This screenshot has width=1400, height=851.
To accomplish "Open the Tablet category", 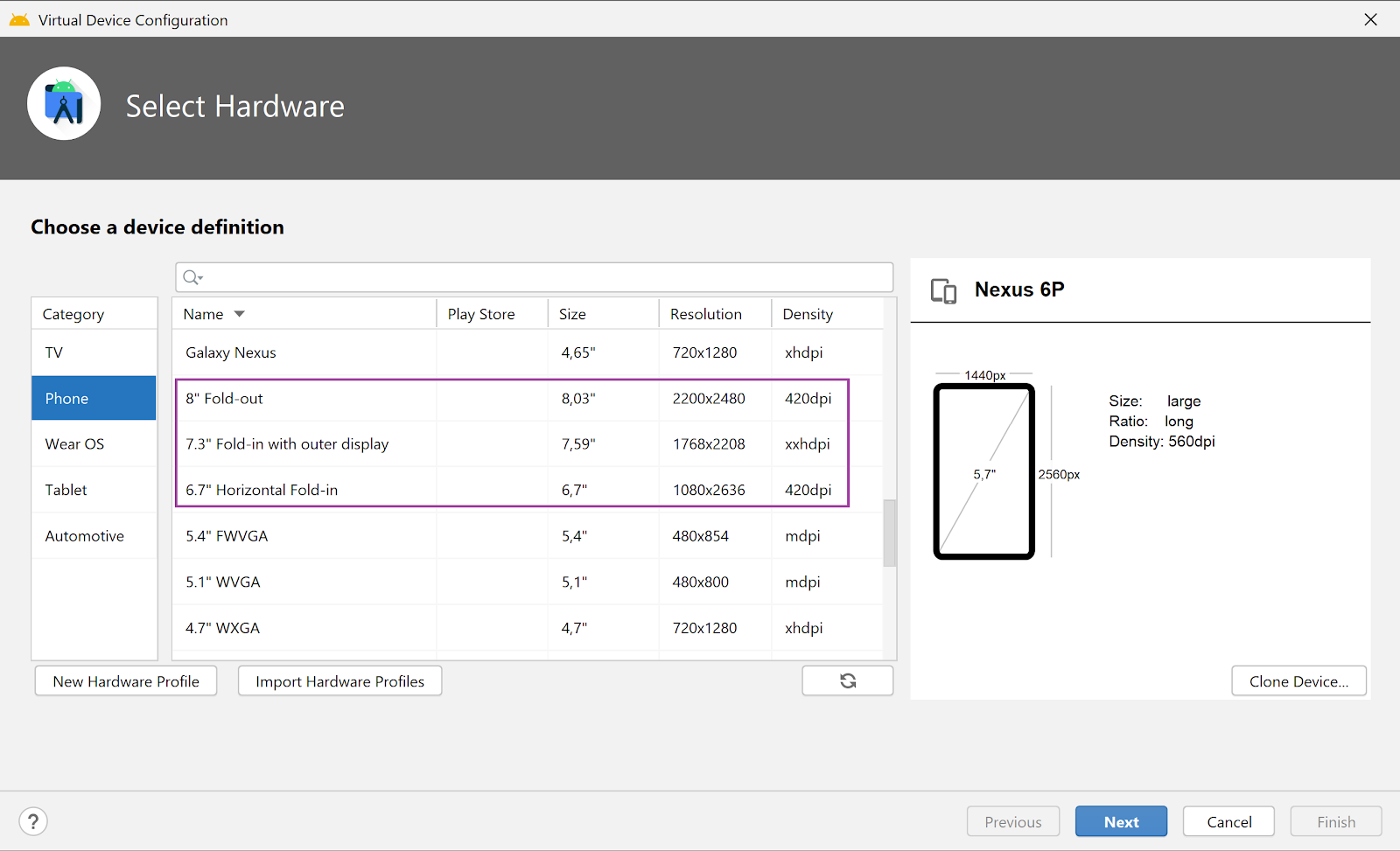I will tap(94, 490).
